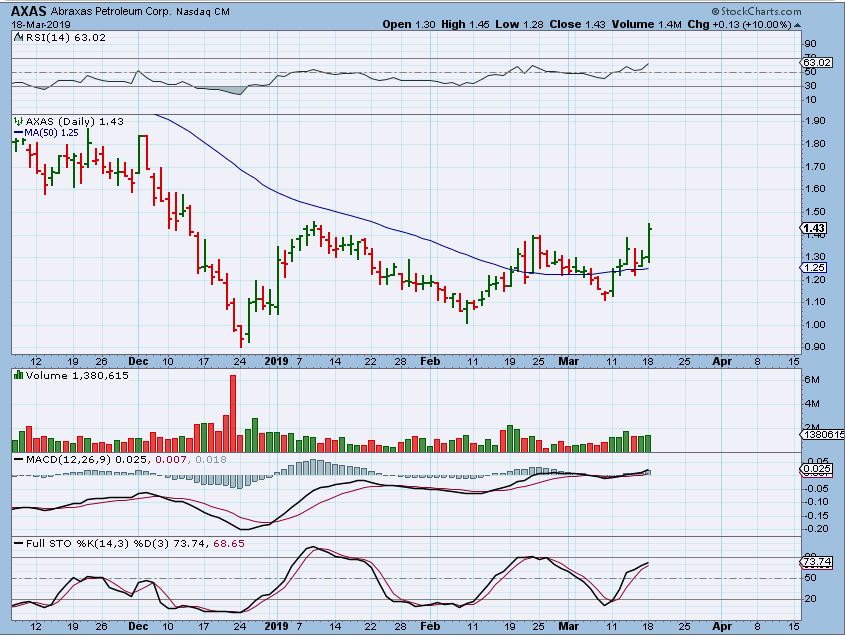This screenshot has height=637, width=845.
Task: Select the 63.02 RSI value tag
Action: pos(813,62)
